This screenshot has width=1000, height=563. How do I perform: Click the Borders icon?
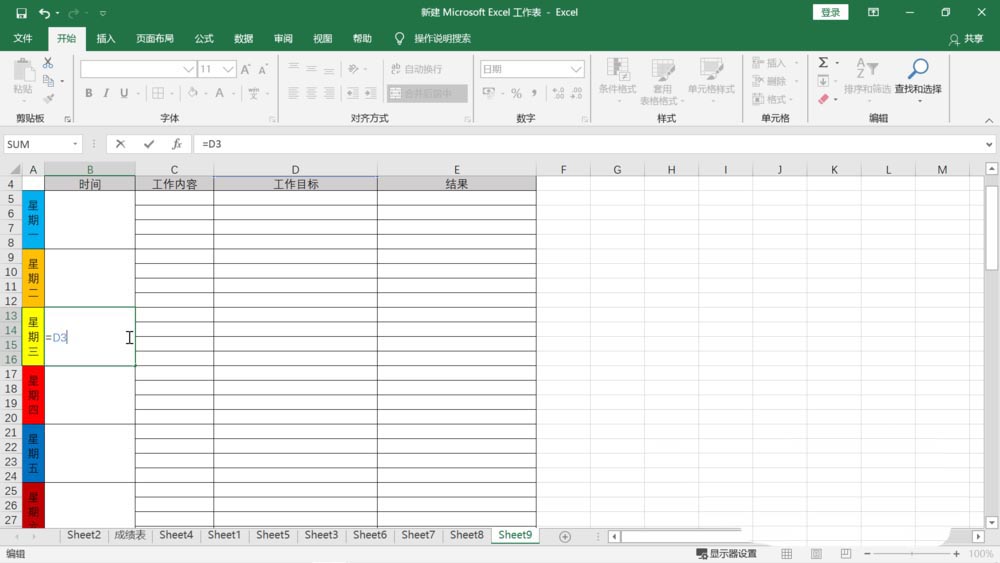(158, 93)
